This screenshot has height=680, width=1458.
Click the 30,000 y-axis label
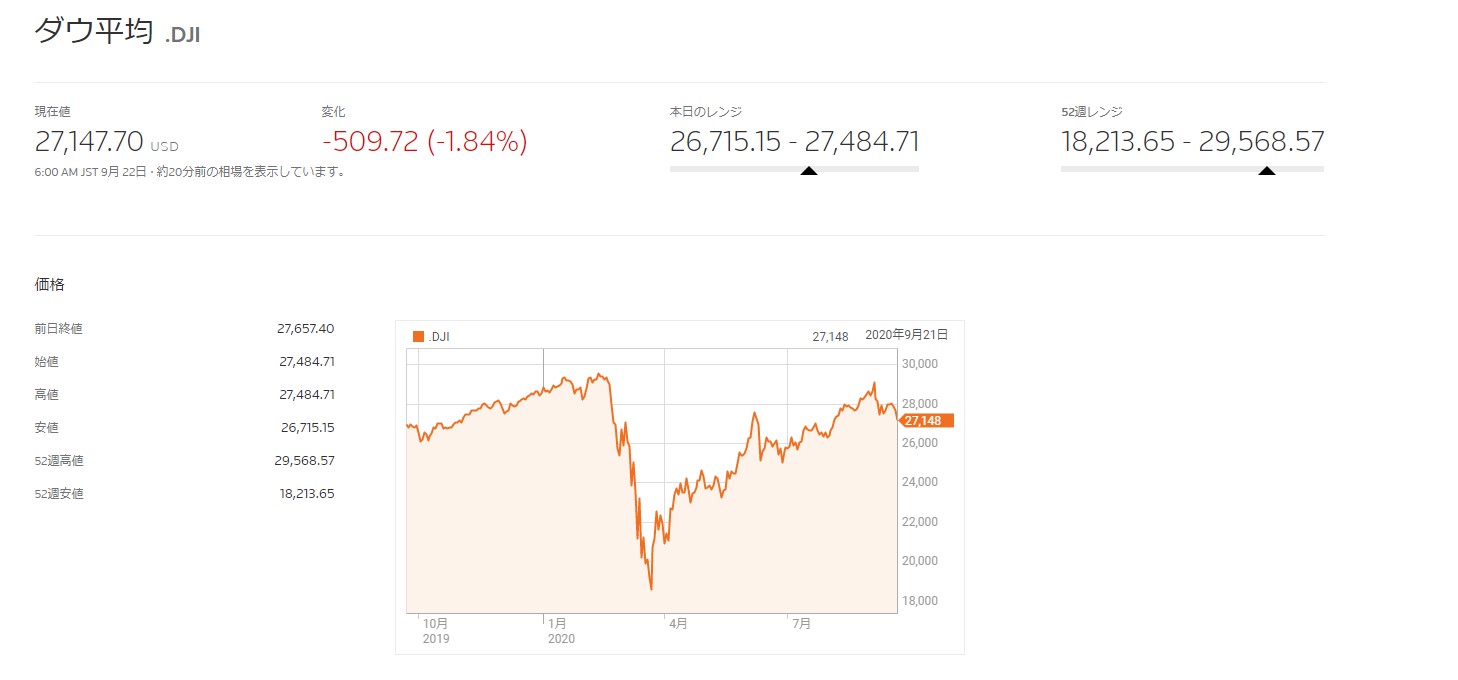click(920, 363)
